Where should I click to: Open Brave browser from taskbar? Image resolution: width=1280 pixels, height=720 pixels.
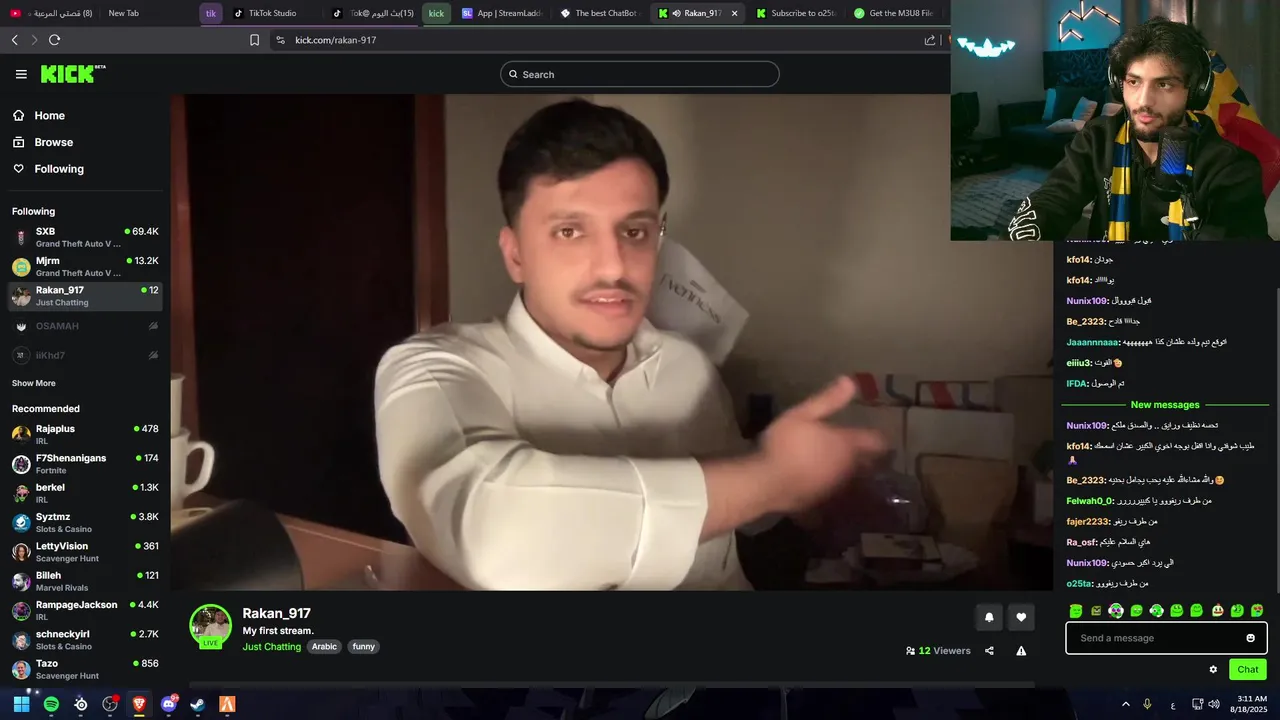click(x=139, y=704)
